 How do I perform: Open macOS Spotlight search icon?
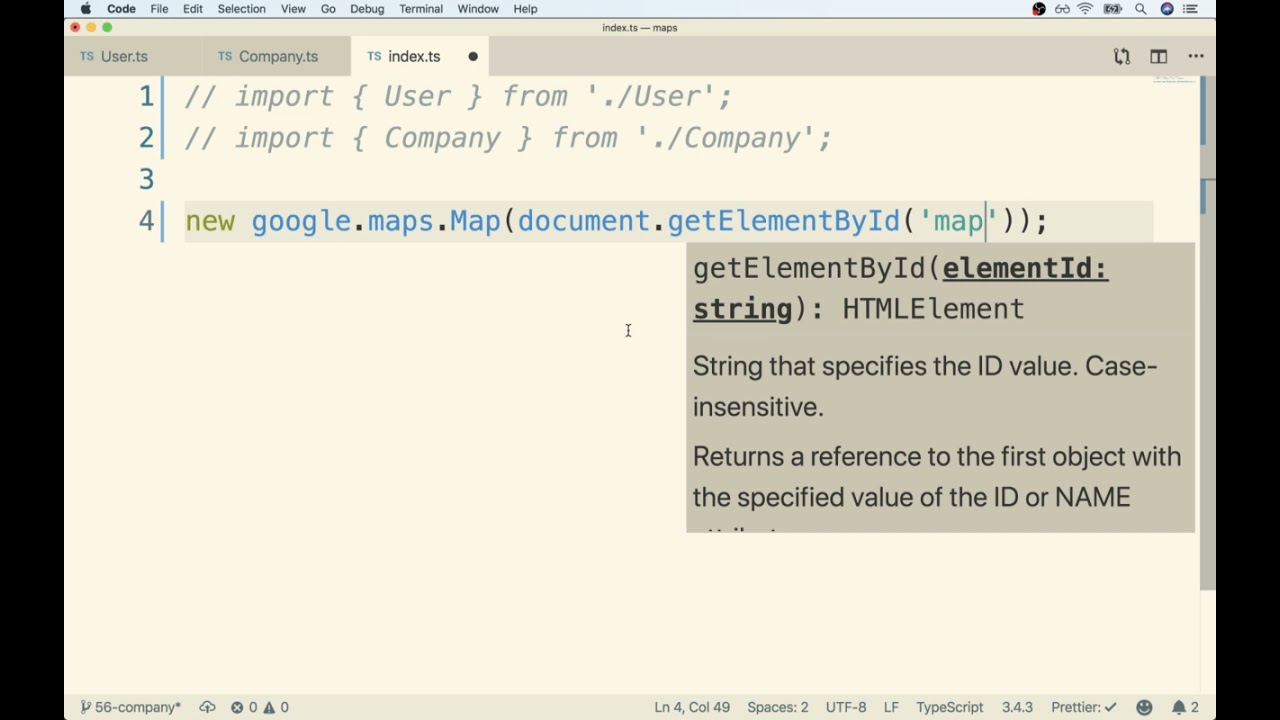point(1140,9)
